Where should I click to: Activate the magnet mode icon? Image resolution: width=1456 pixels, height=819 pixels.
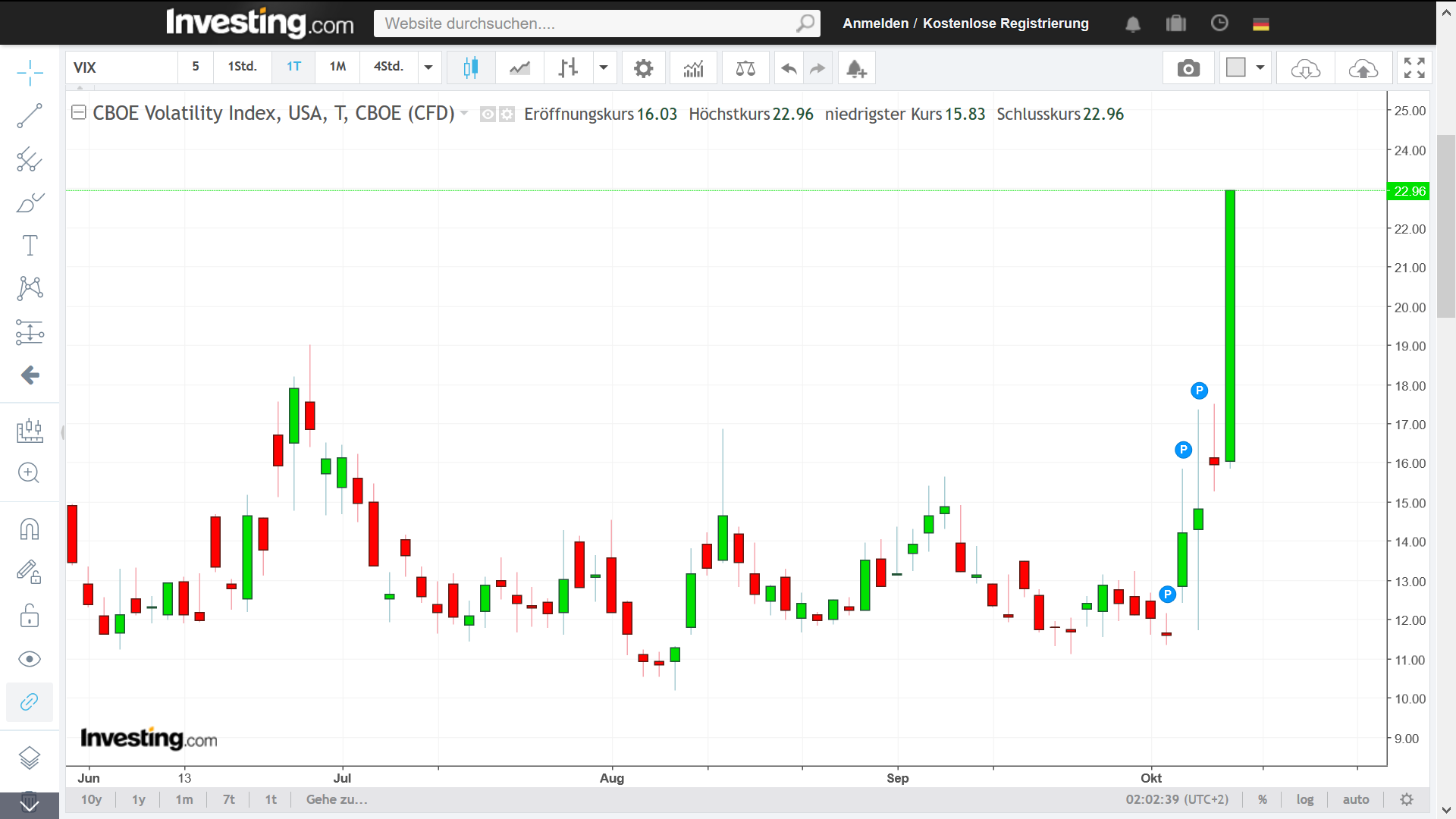point(30,529)
